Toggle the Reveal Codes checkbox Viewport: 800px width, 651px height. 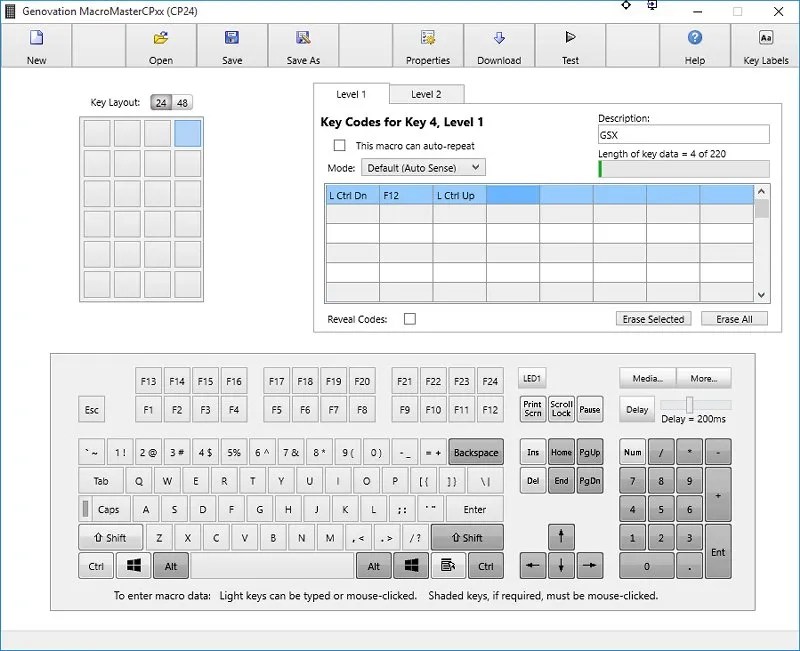point(410,319)
